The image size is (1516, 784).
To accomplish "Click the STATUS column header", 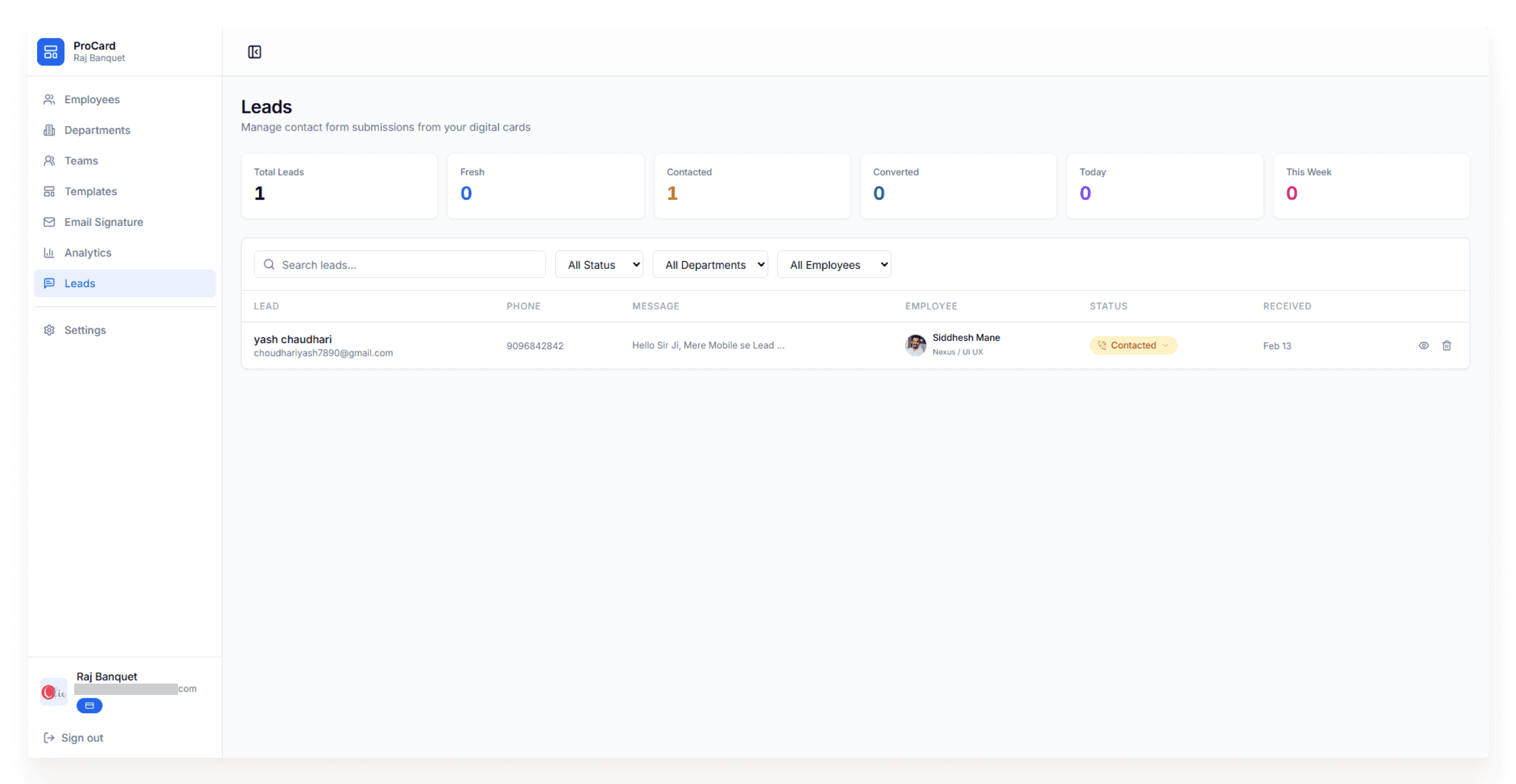I will click(x=1108, y=306).
